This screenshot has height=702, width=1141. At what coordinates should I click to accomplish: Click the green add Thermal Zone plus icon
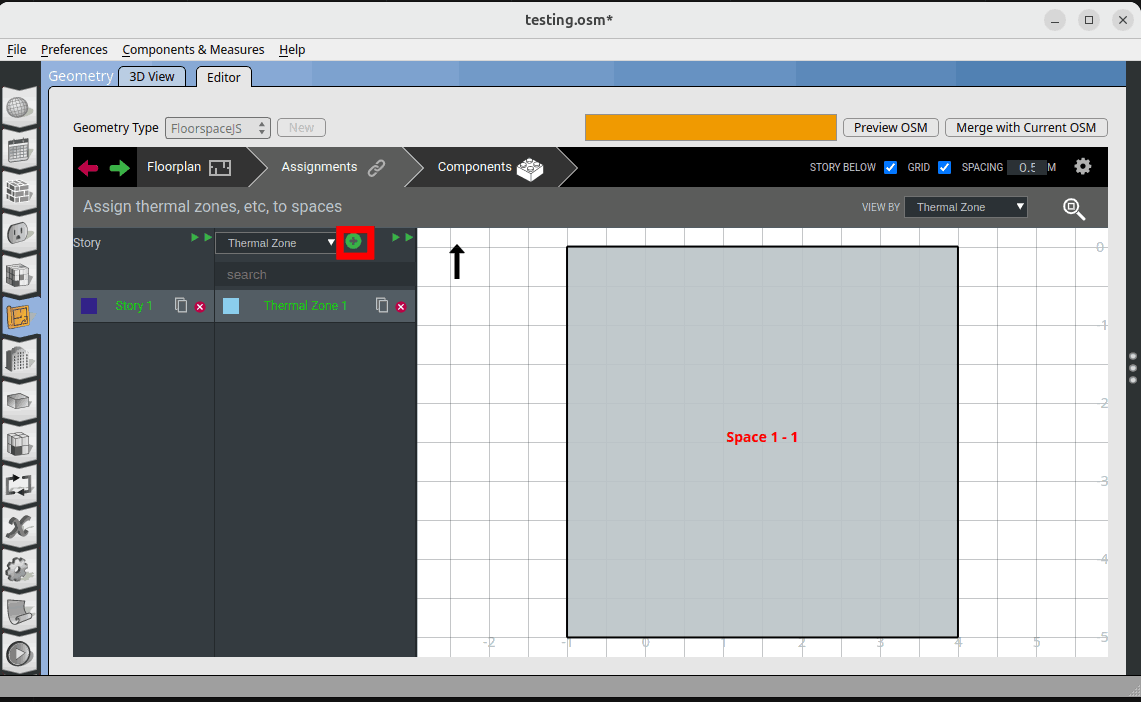pyautogui.click(x=353, y=242)
